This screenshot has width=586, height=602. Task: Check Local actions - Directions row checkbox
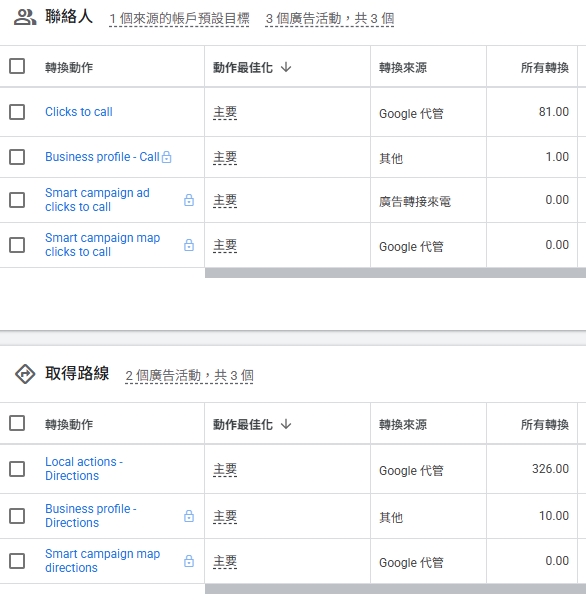tap(17, 468)
